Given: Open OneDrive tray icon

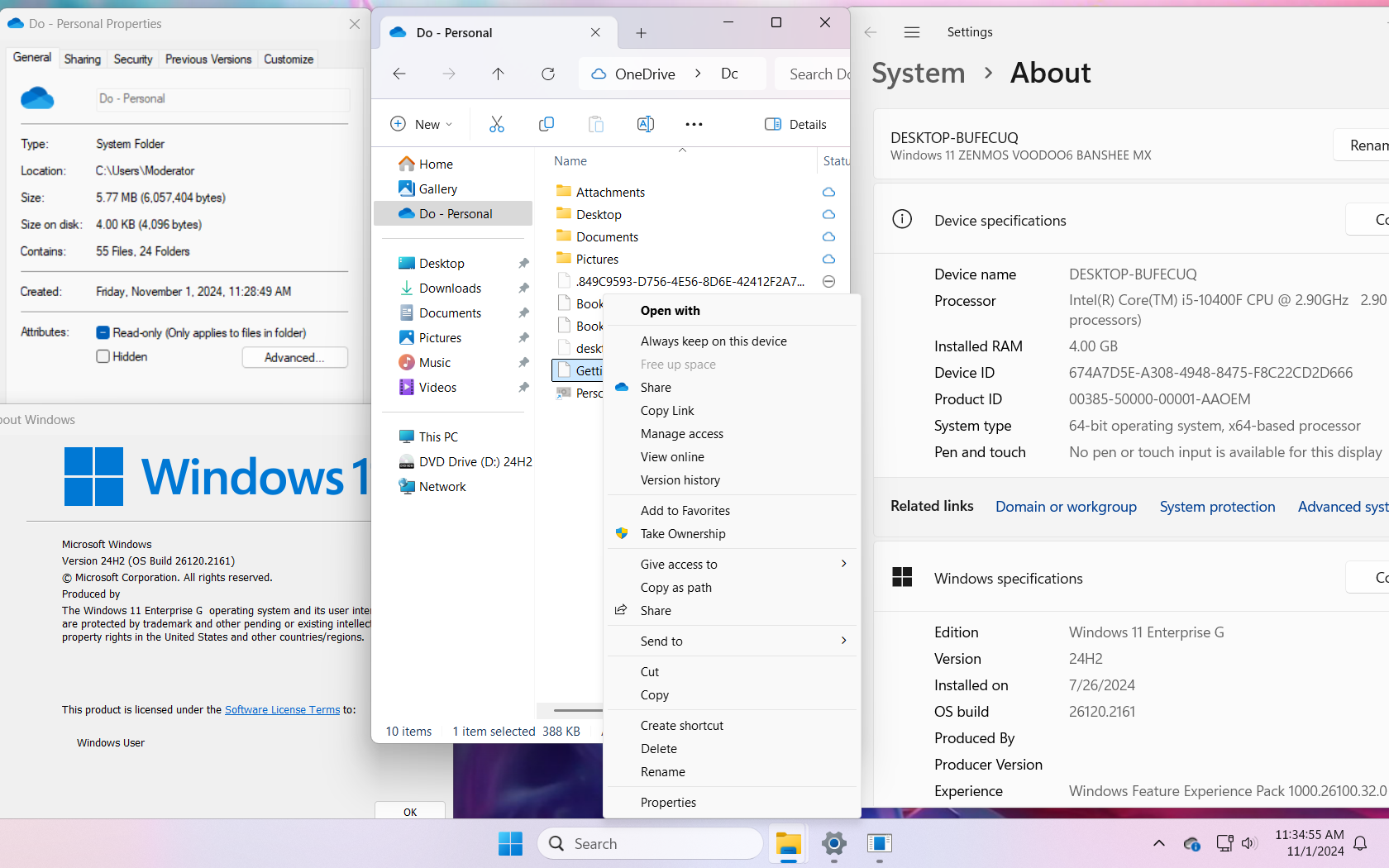Looking at the screenshot, I should coord(1191,843).
